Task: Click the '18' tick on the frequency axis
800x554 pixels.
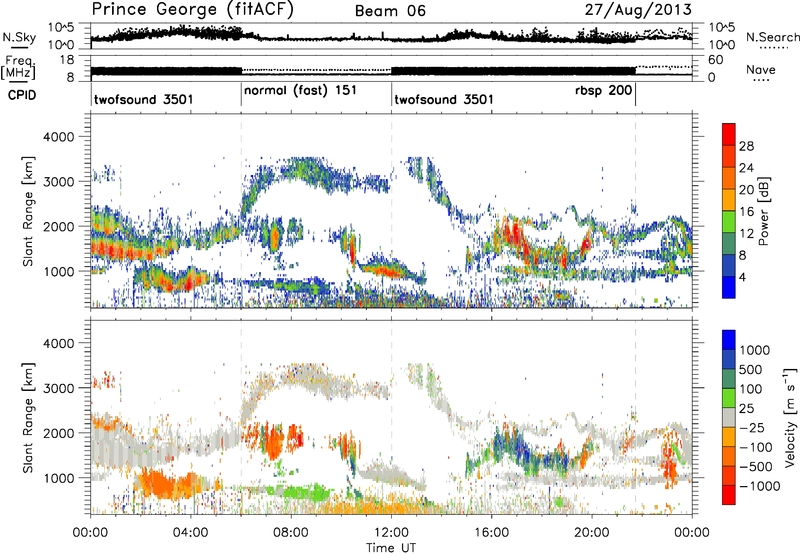Action: pos(66,60)
